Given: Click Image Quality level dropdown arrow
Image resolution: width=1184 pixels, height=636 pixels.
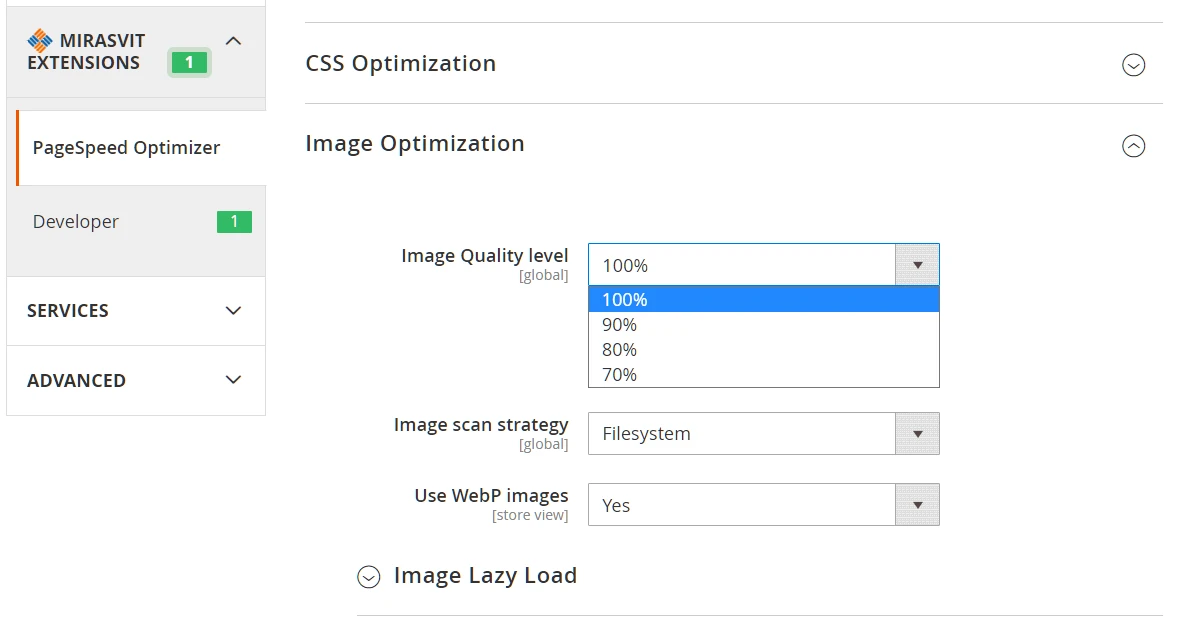Looking at the screenshot, I should [x=917, y=265].
